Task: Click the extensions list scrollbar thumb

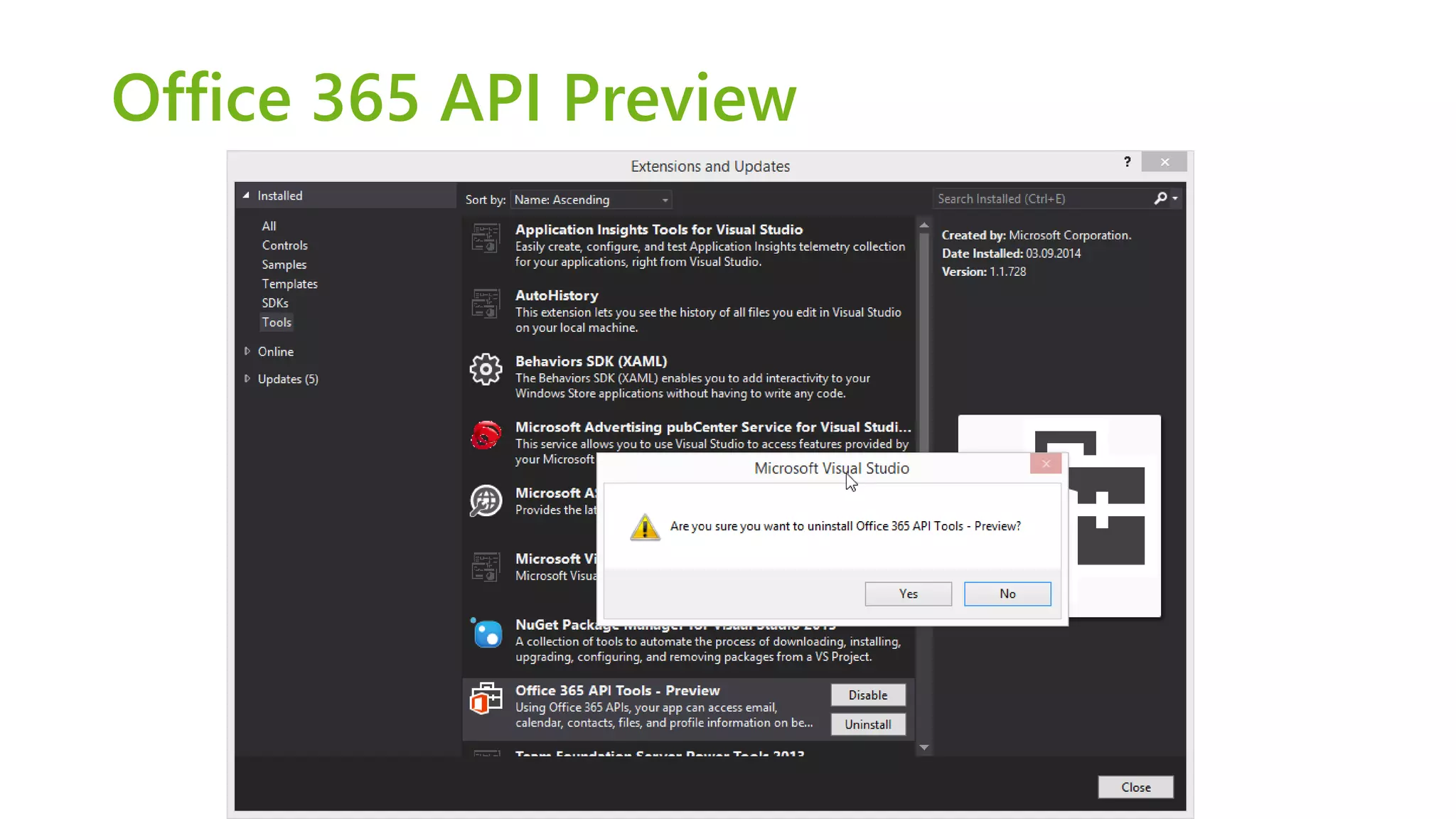Action: (924, 341)
